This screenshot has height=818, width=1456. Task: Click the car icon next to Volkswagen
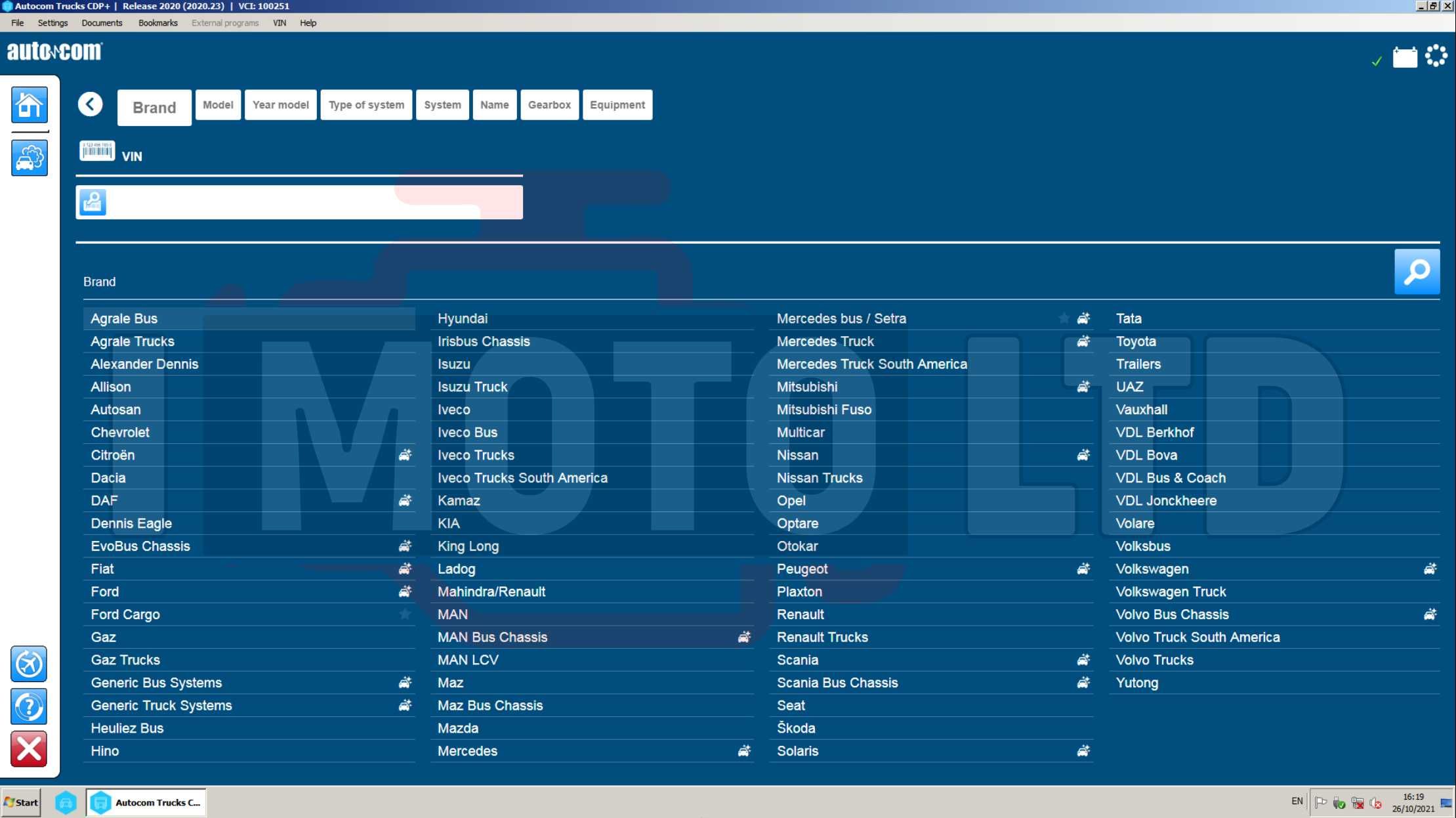click(x=1430, y=569)
